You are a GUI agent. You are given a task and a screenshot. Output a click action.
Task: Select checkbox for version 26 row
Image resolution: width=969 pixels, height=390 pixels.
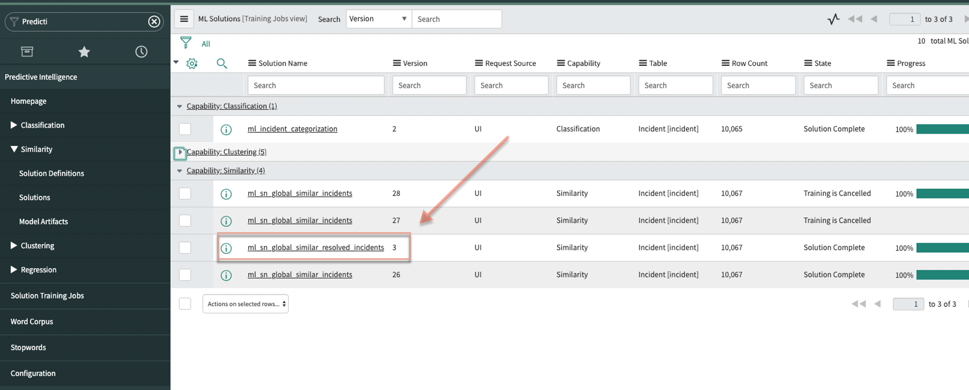pos(185,274)
